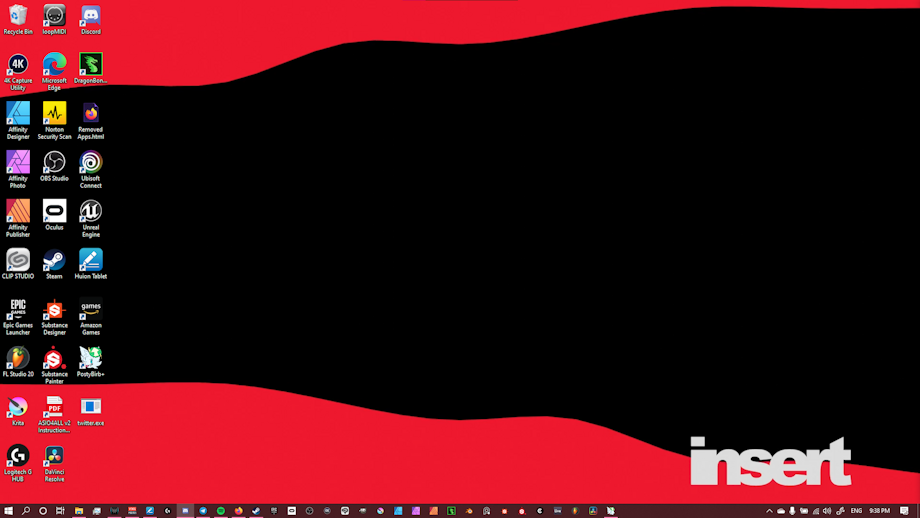Viewport: 920px width, 518px height.
Task: Open the Recycle Bin
Action: [18, 16]
